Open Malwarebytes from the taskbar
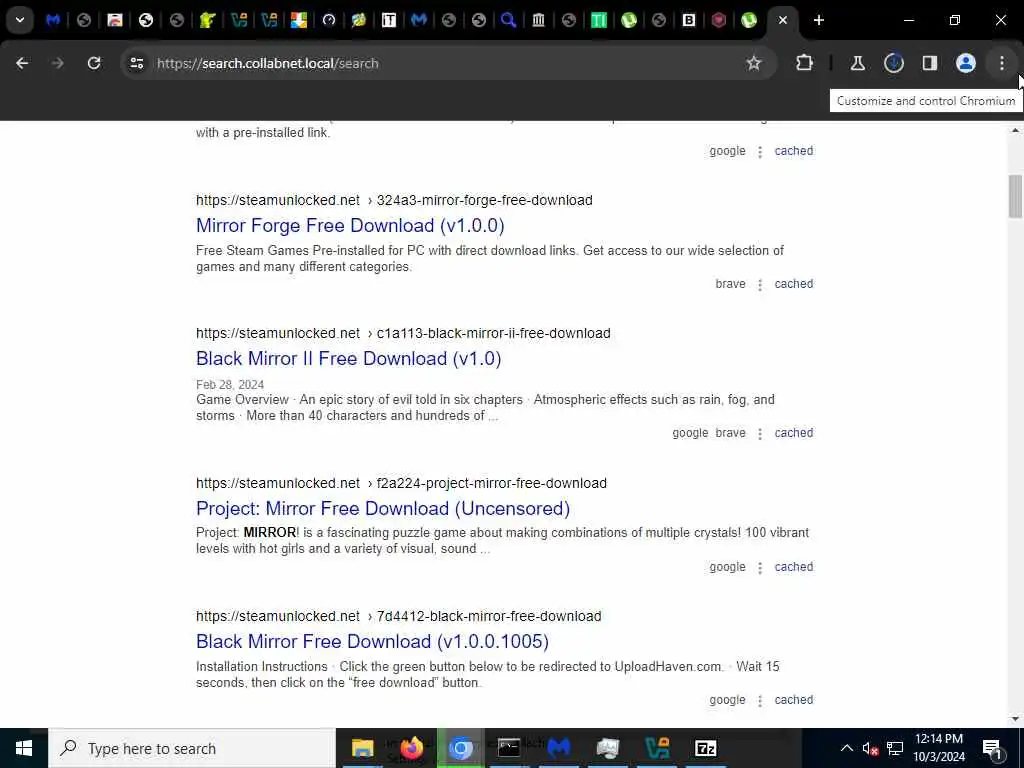 pyautogui.click(x=558, y=748)
